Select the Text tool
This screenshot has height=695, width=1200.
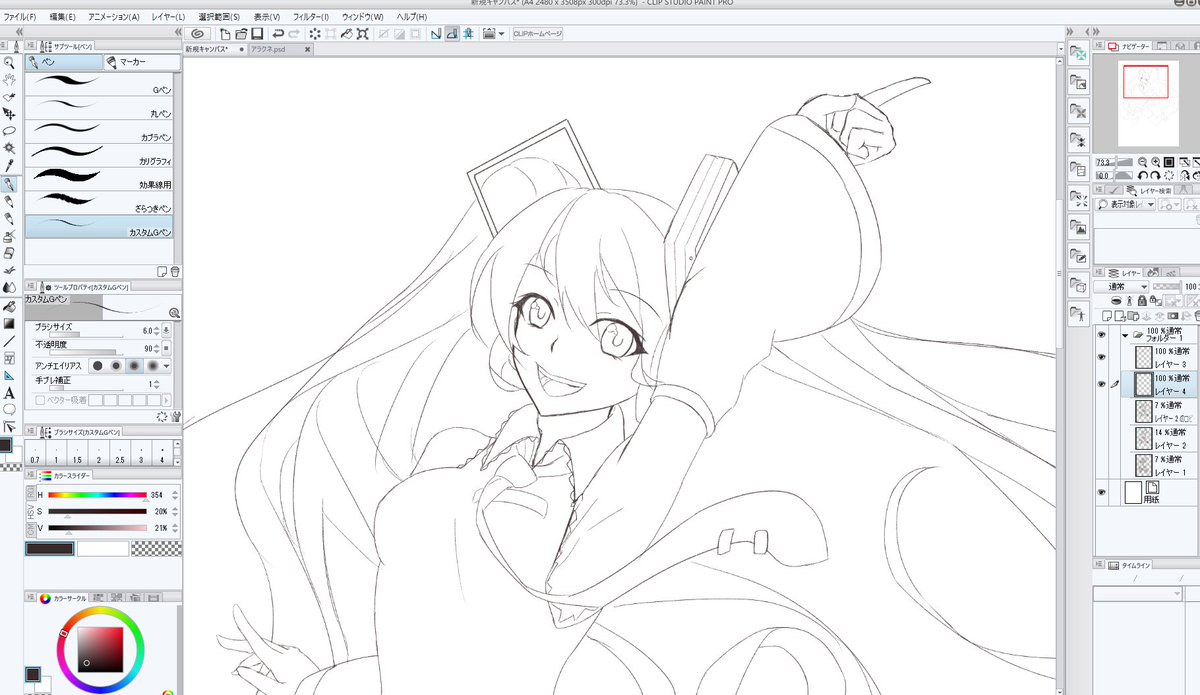click(x=9, y=392)
